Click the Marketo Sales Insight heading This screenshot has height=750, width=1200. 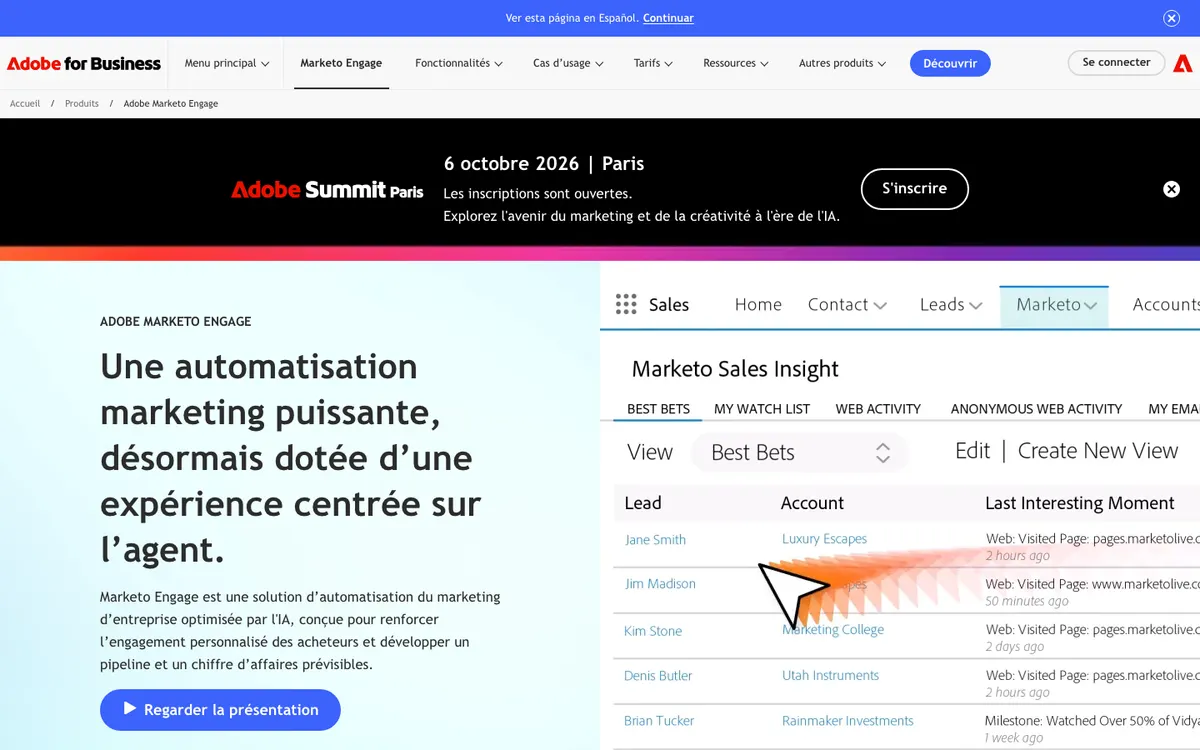(735, 369)
